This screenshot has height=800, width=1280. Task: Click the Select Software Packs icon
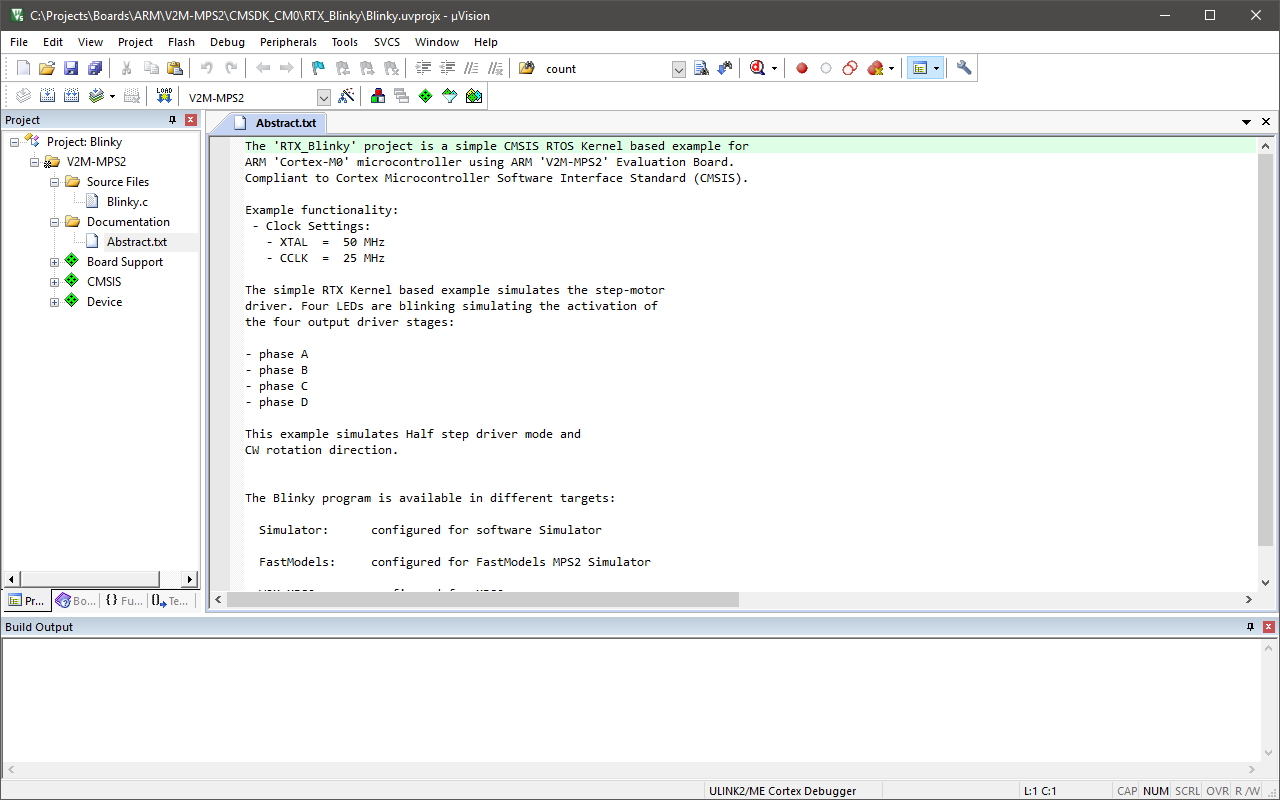click(450, 96)
